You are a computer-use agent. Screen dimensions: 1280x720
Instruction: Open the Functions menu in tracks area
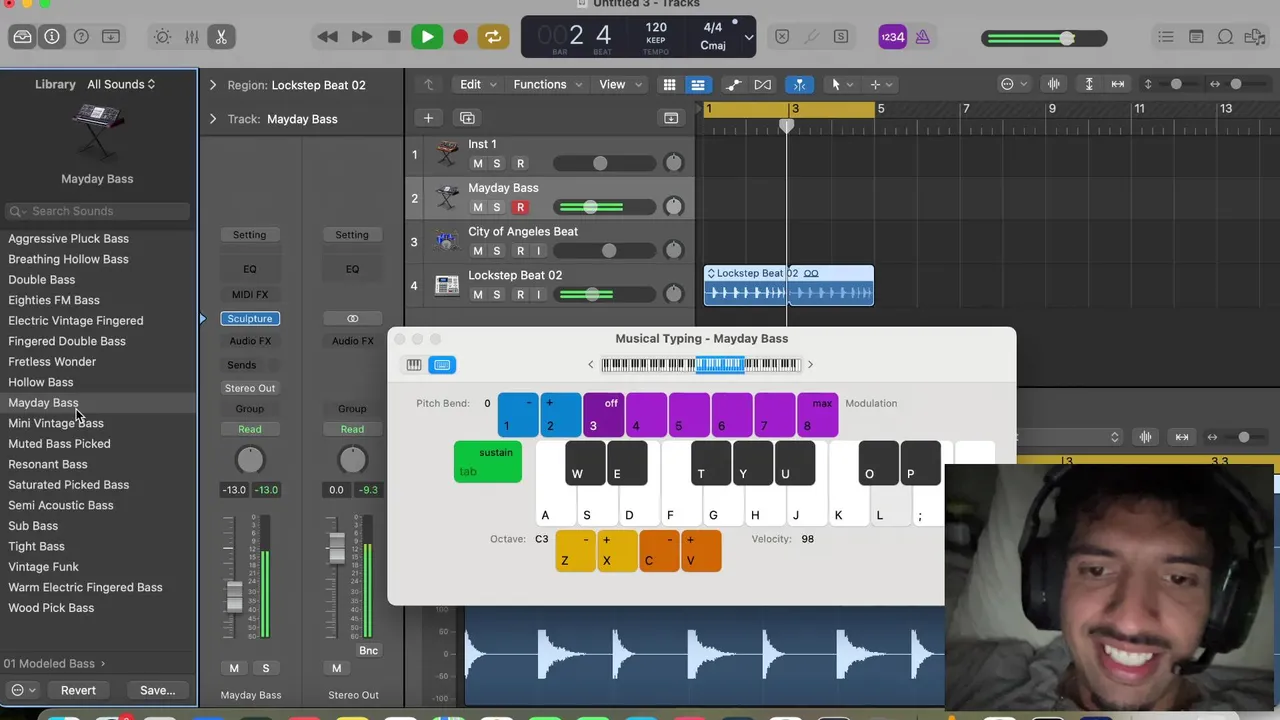546,84
